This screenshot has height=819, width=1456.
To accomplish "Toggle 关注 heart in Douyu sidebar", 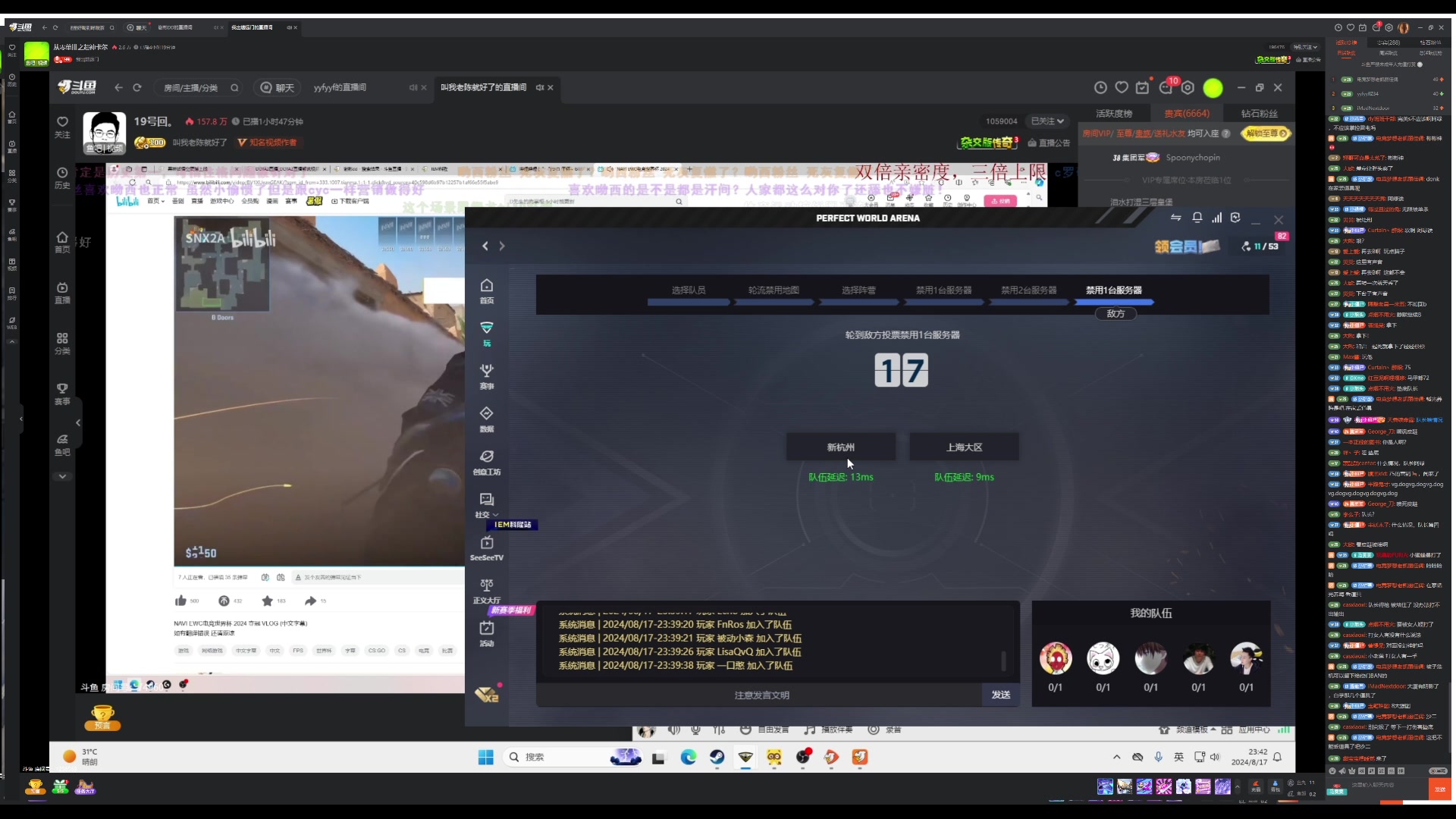I will pyautogui.click(x=62, y=127).
